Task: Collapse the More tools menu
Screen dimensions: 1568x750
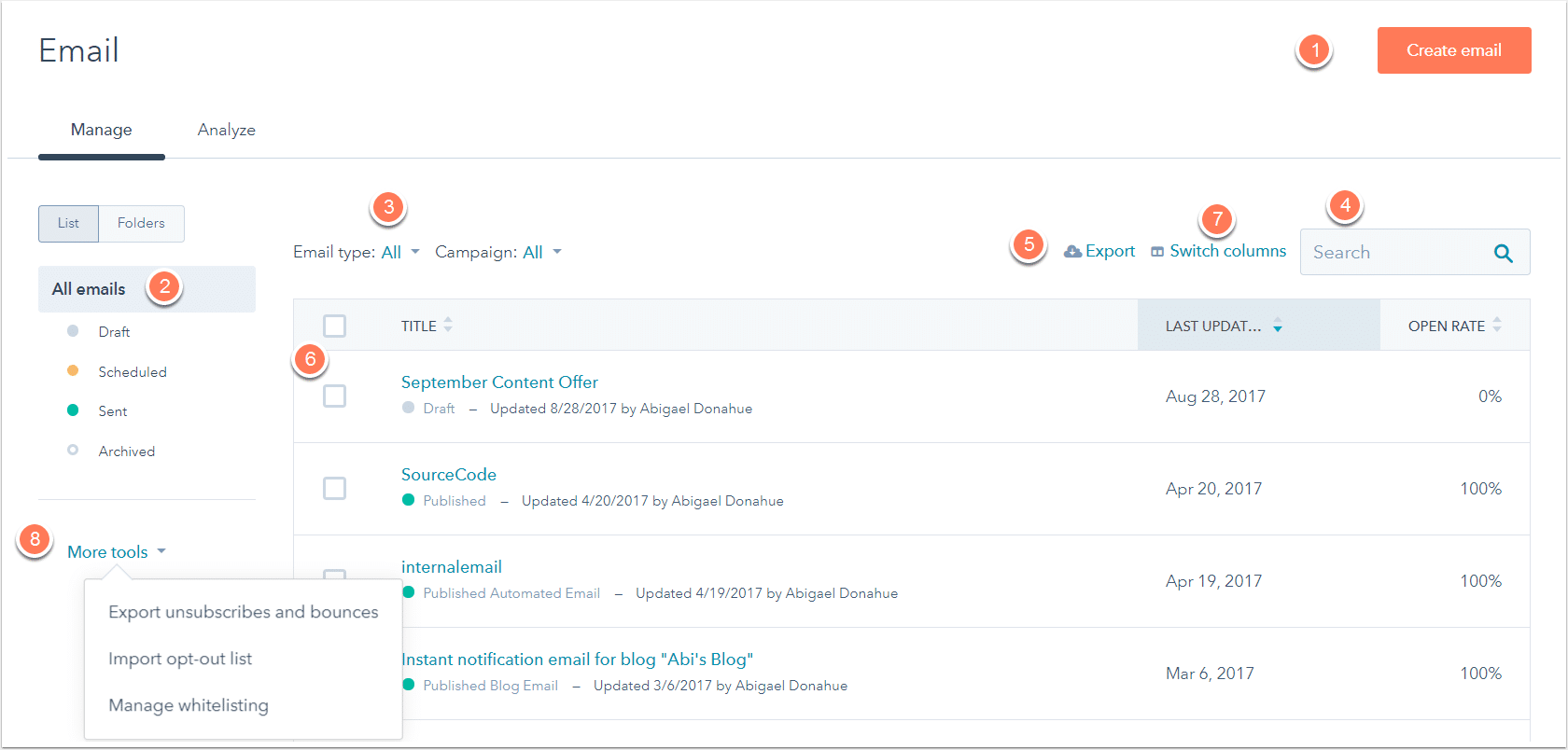Action: click(117, 552)
